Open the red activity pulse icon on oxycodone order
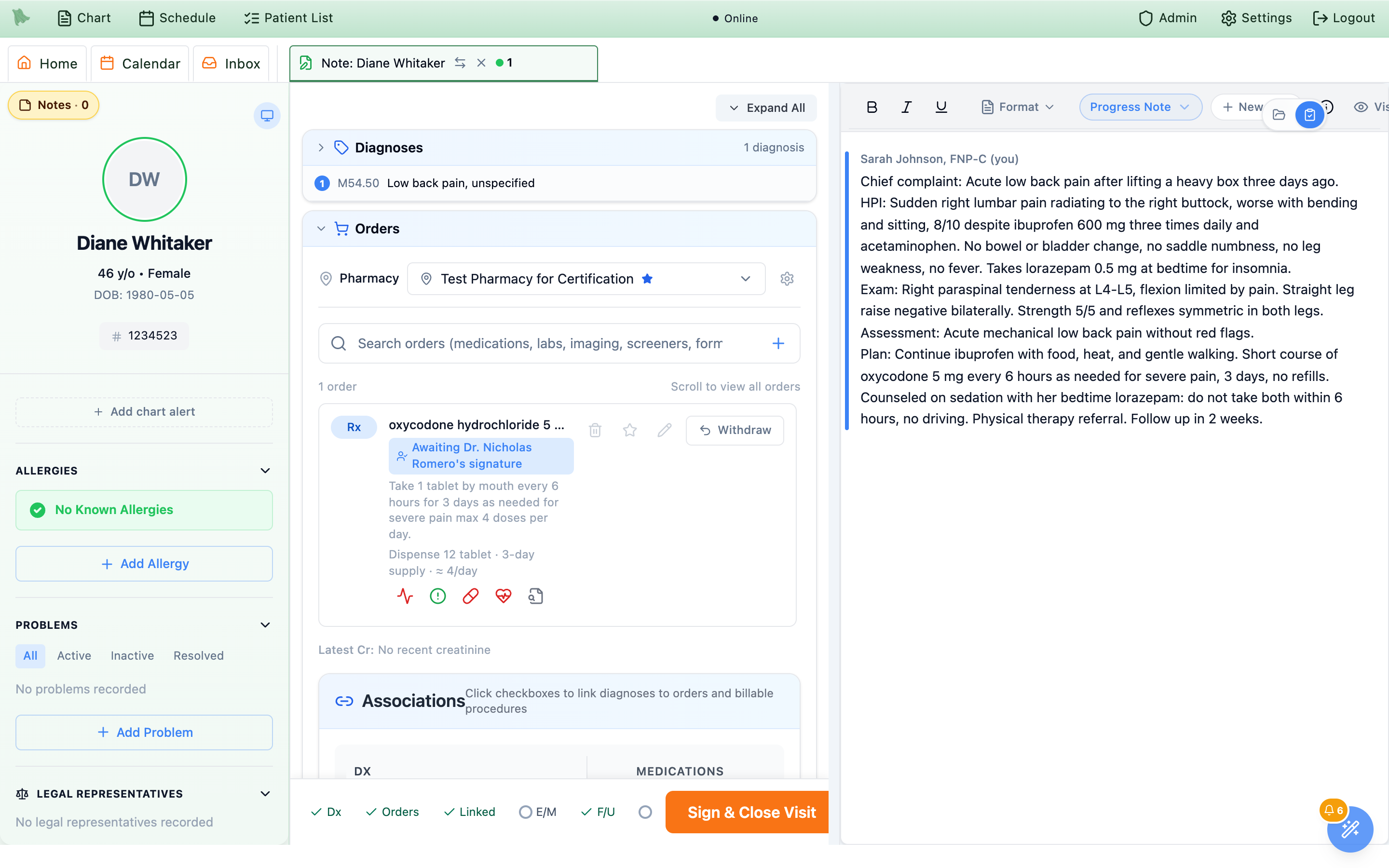Viewport: 1389px width, 868px height. [405, 596]
